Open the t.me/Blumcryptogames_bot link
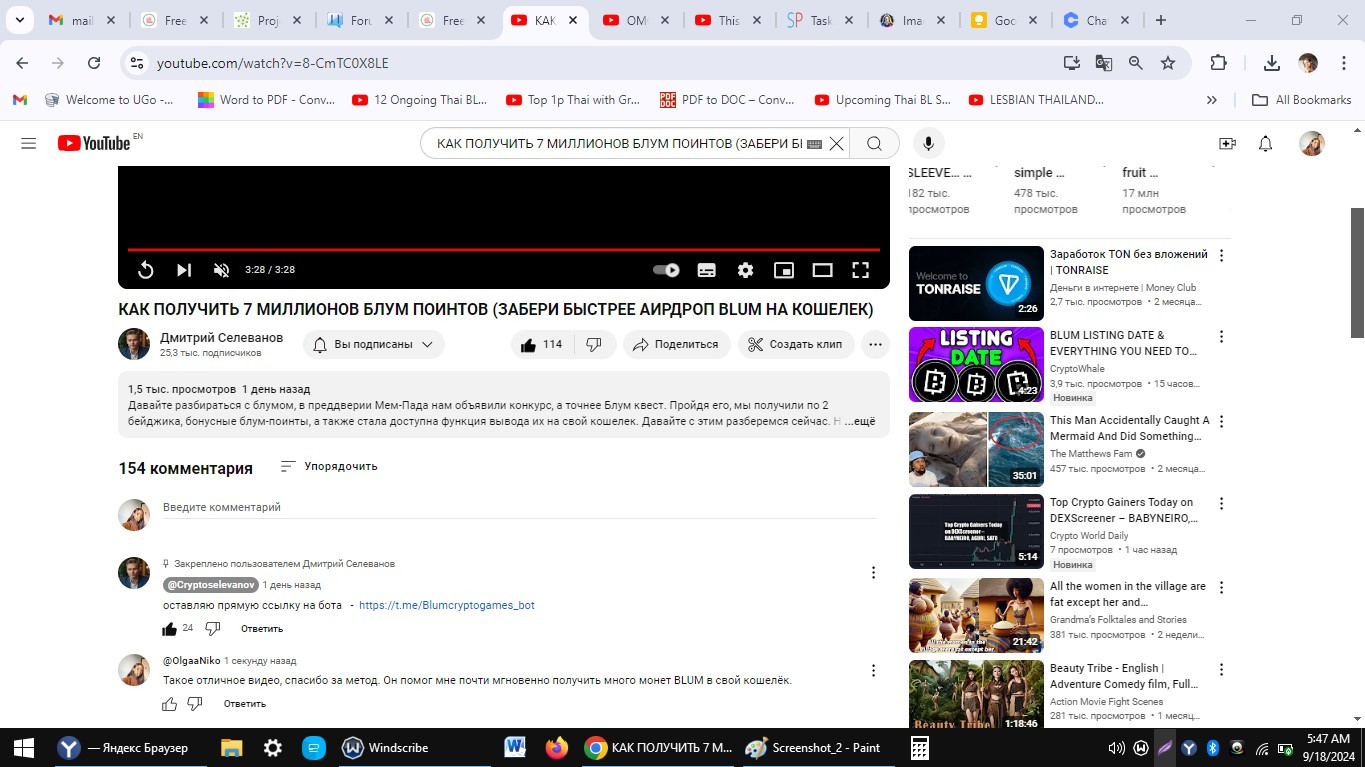 (447, 605)
